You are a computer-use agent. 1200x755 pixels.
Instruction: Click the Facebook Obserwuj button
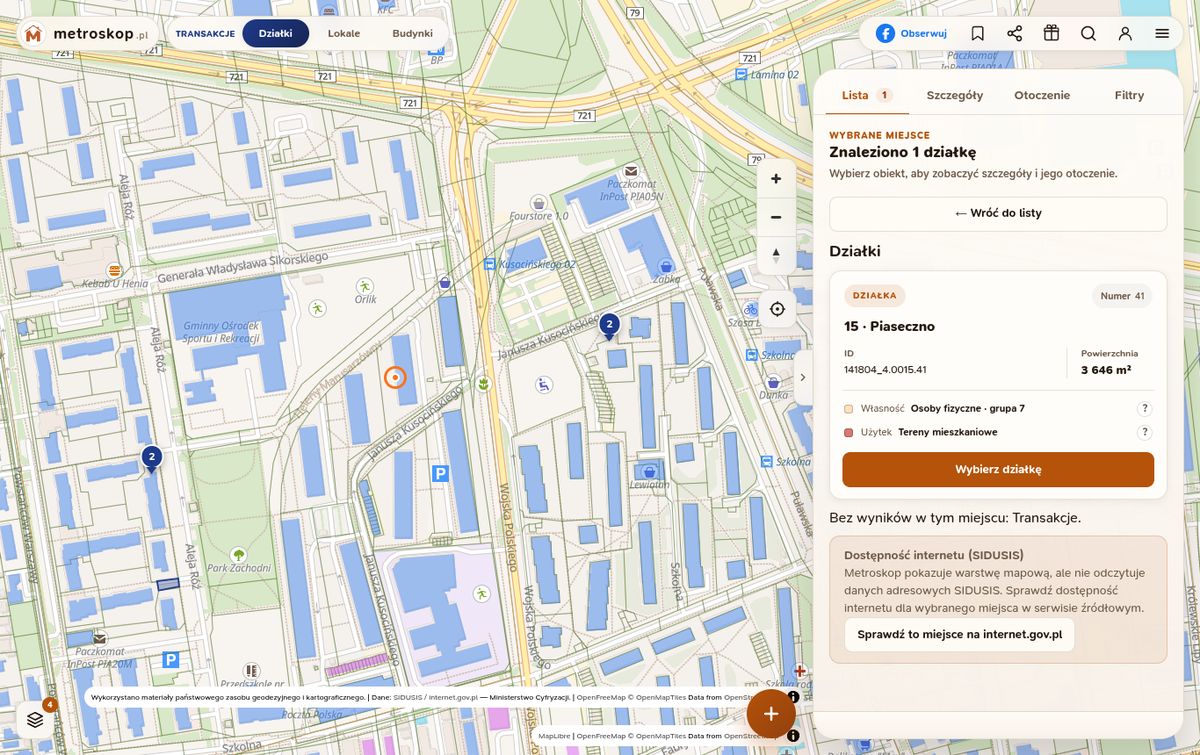point(911,33)
